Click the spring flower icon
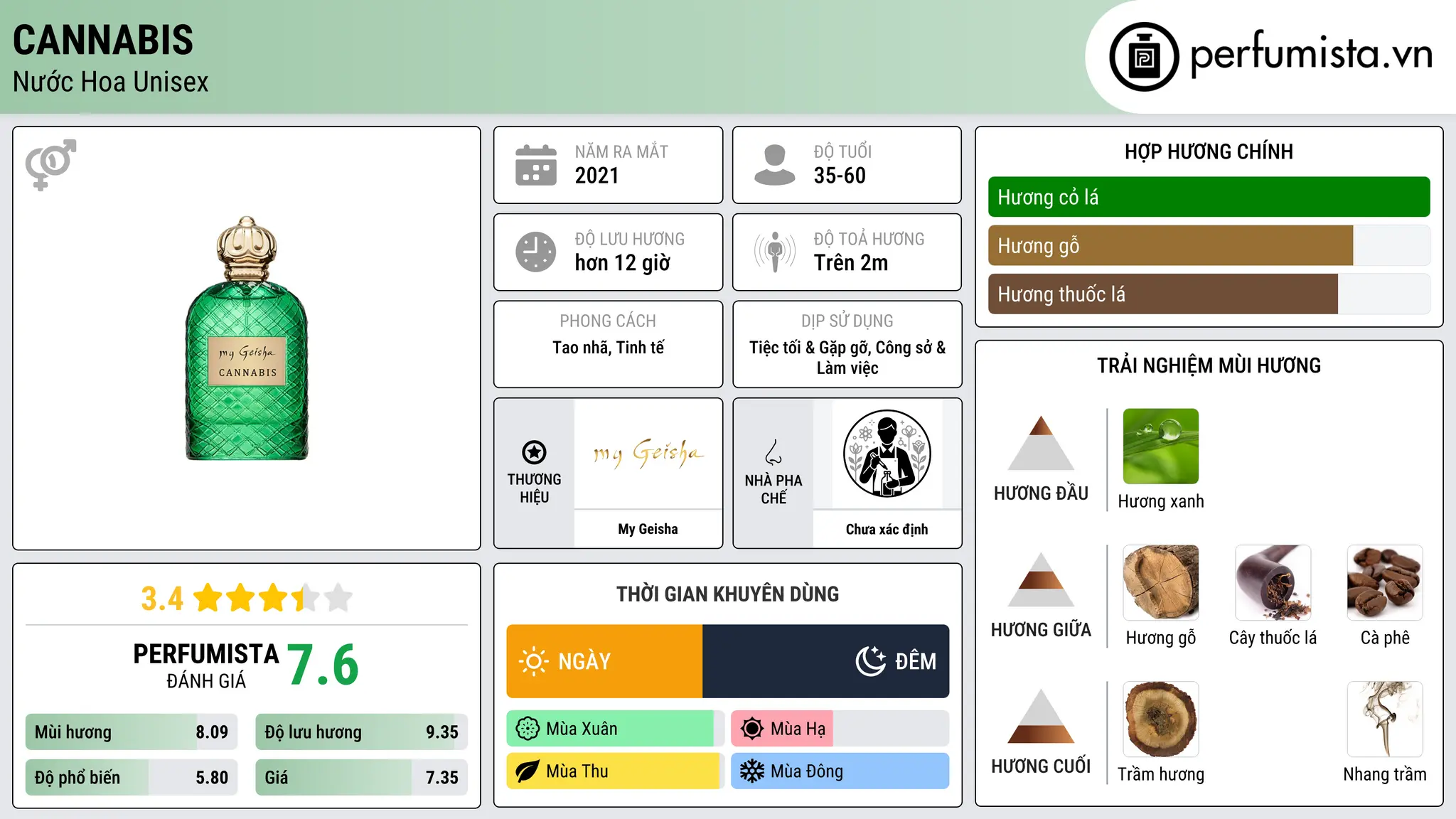 (x=528, y=729)
